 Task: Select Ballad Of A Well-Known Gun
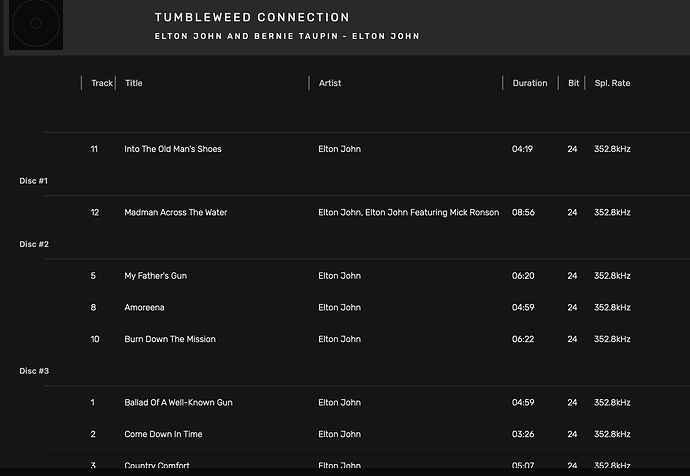(x=178, y=403)
